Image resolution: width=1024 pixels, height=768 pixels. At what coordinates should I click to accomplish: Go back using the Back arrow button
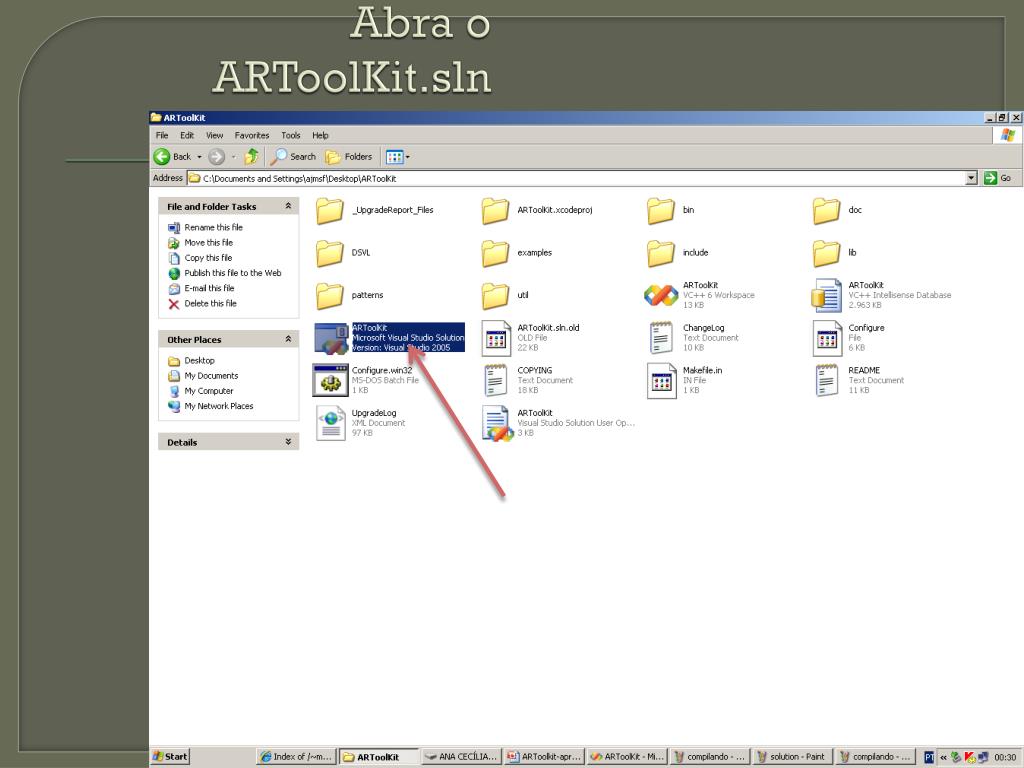[172, 157]
